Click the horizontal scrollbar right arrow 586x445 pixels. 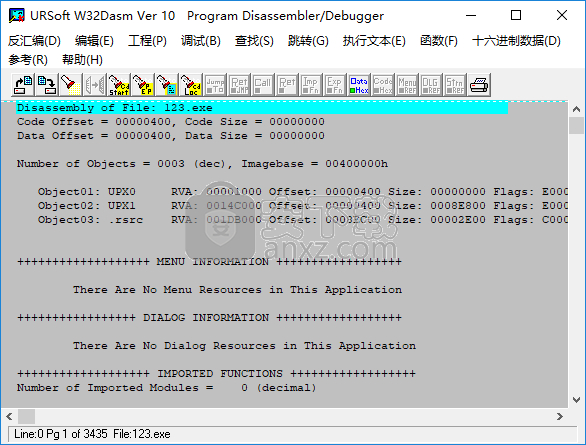[559, 416]
